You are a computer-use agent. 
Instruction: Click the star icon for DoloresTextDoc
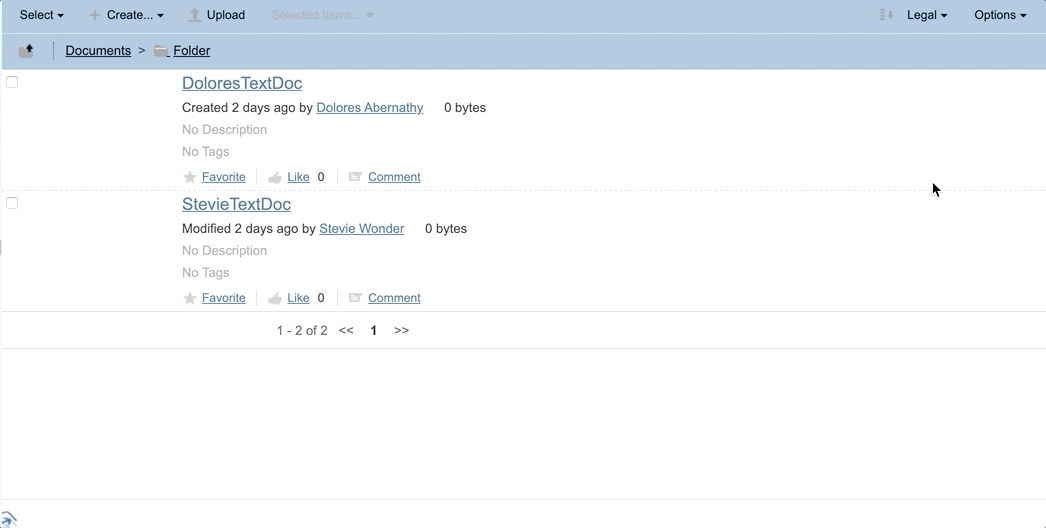click(x=190, y=177)
